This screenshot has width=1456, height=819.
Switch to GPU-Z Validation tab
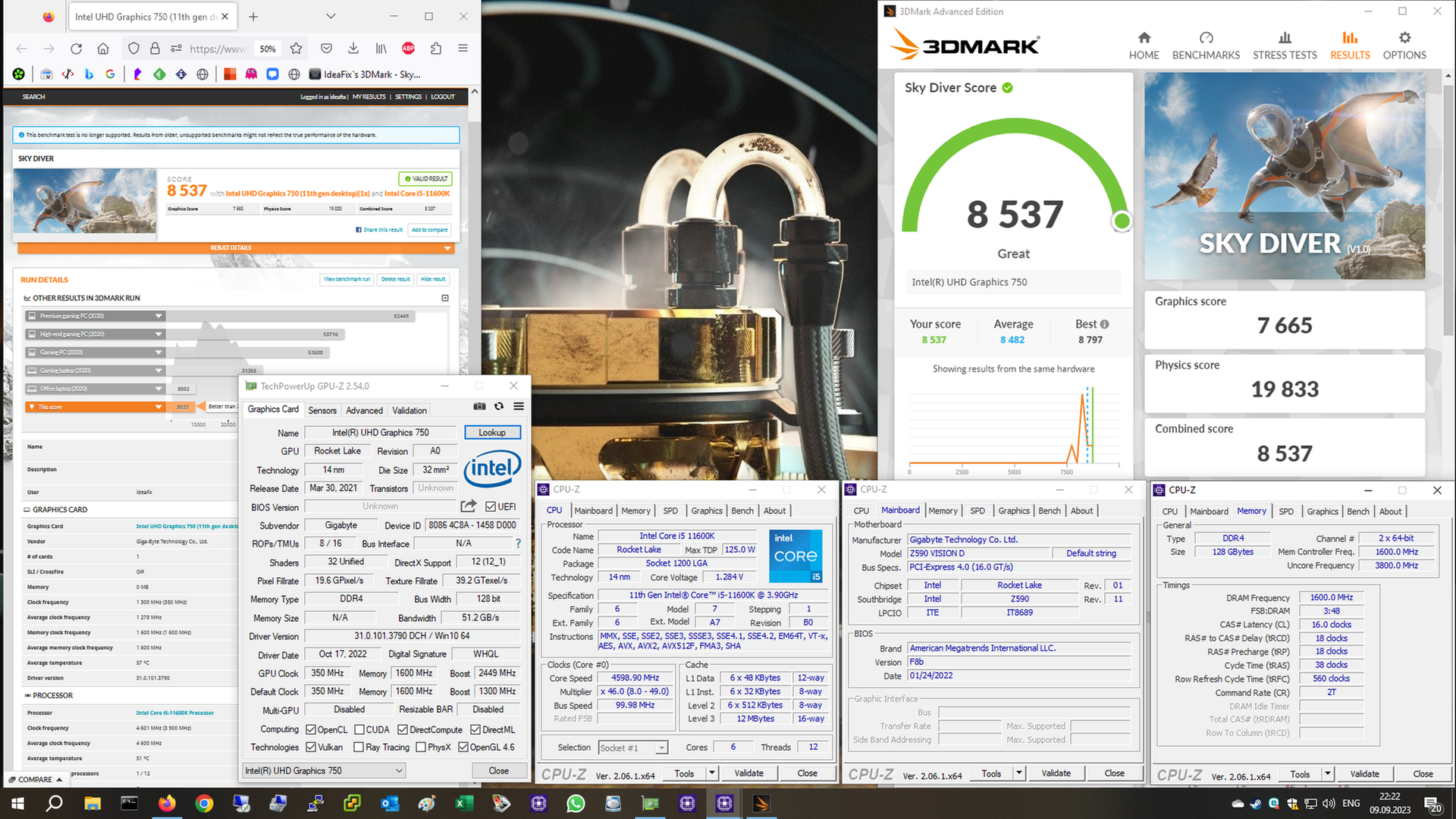pos(409,410)
